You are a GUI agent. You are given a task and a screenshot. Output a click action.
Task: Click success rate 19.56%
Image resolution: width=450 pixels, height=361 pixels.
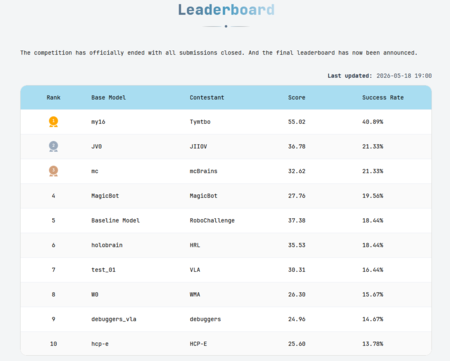(373, 196)
